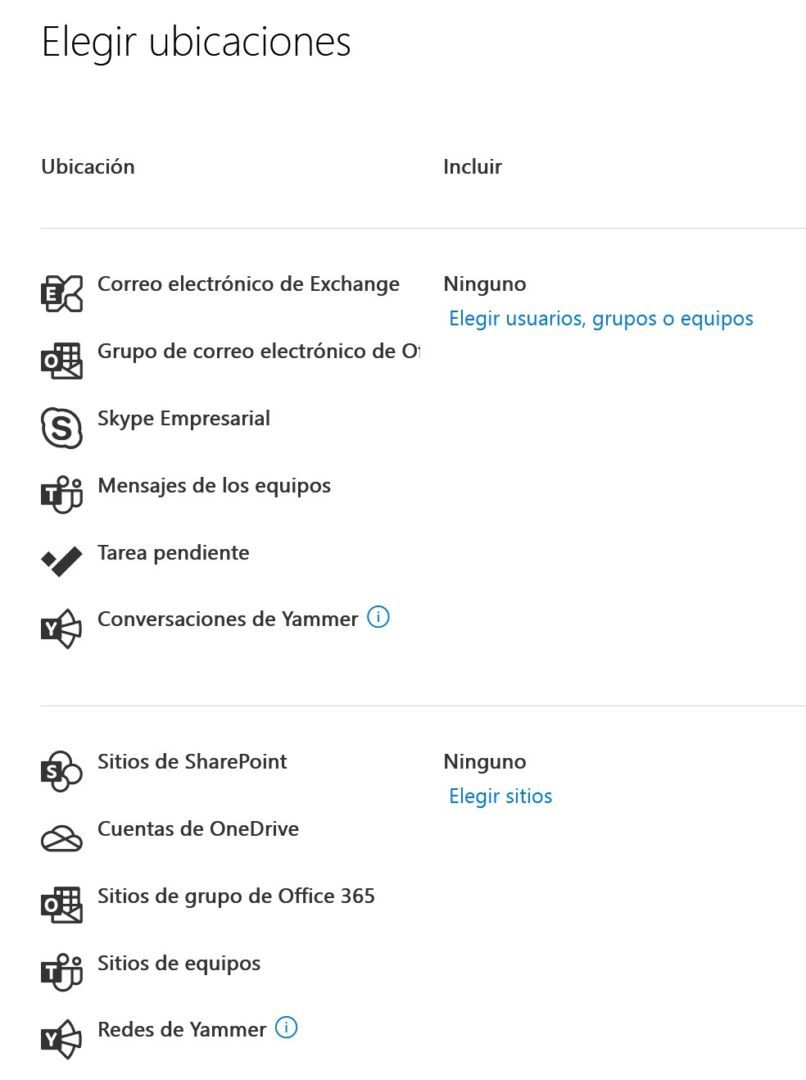Click Ninguno next to Sitios de SharePoint
The height and width of the screenshot is (1080, 806).
click(484, 761)
